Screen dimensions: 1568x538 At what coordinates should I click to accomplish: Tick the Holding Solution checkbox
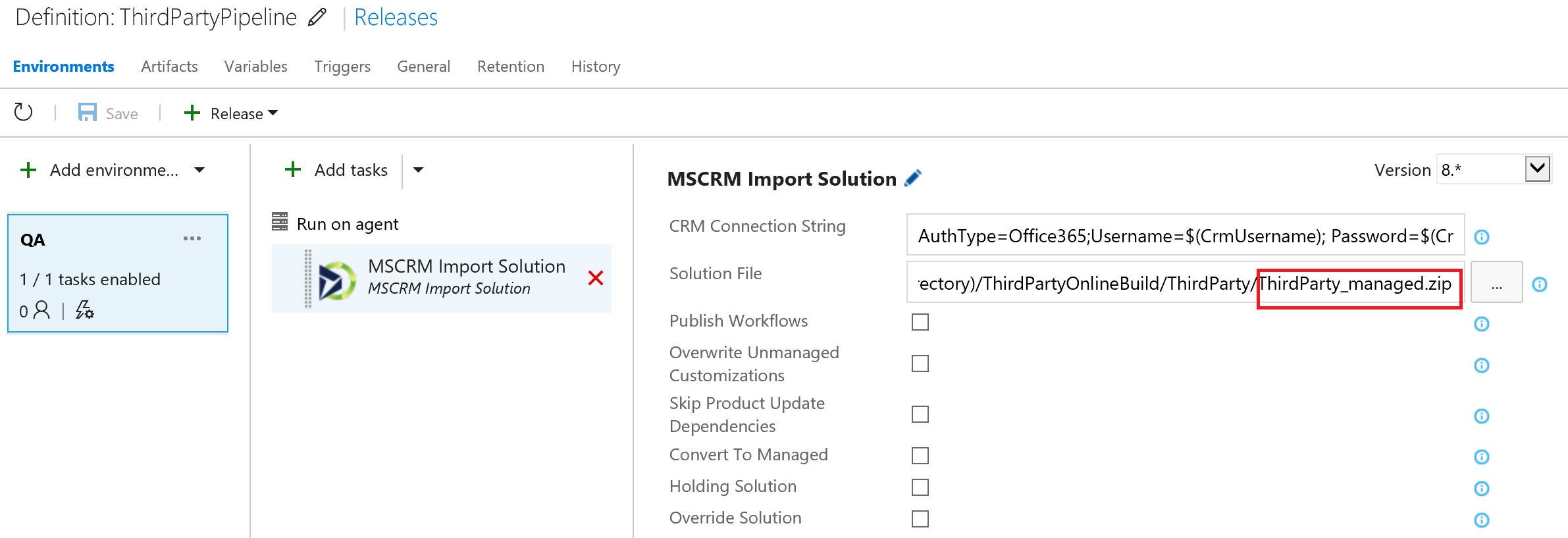click(x=920, y=487)
